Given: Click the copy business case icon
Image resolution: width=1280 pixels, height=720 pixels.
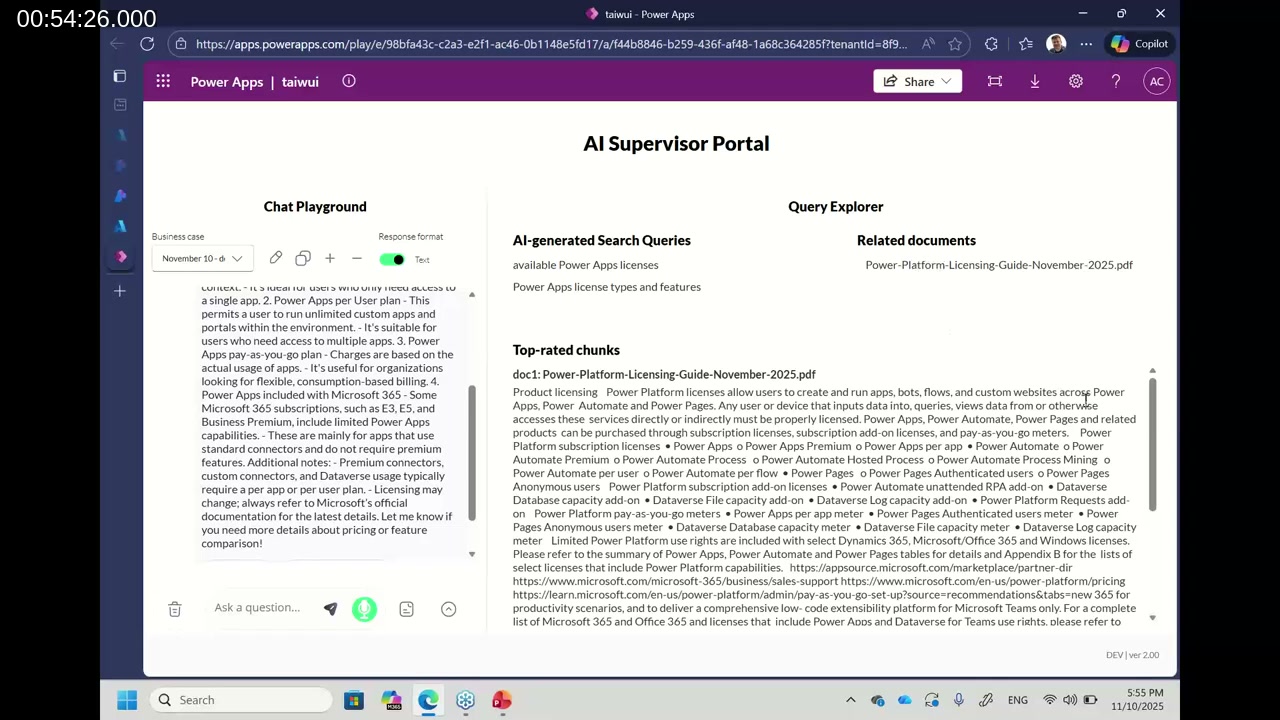Looking at the screenshot, I should (303, 259).
